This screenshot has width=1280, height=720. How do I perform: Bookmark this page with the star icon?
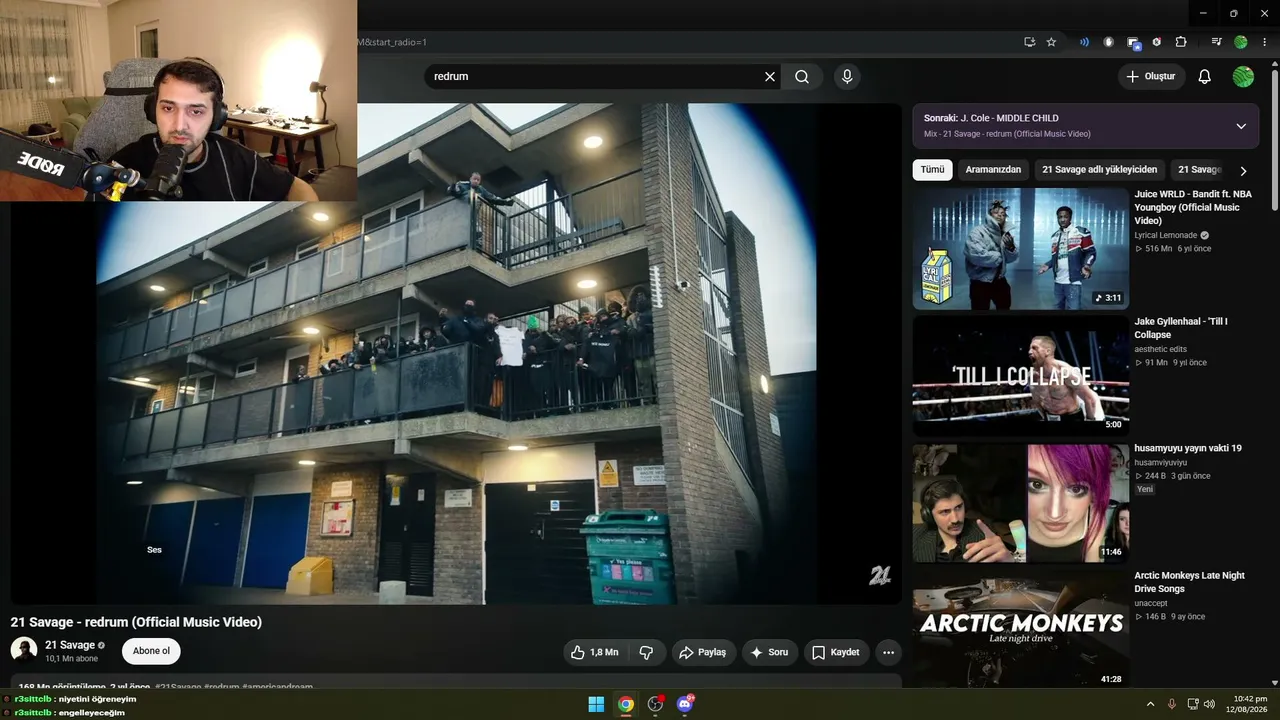pos(1051,42)
